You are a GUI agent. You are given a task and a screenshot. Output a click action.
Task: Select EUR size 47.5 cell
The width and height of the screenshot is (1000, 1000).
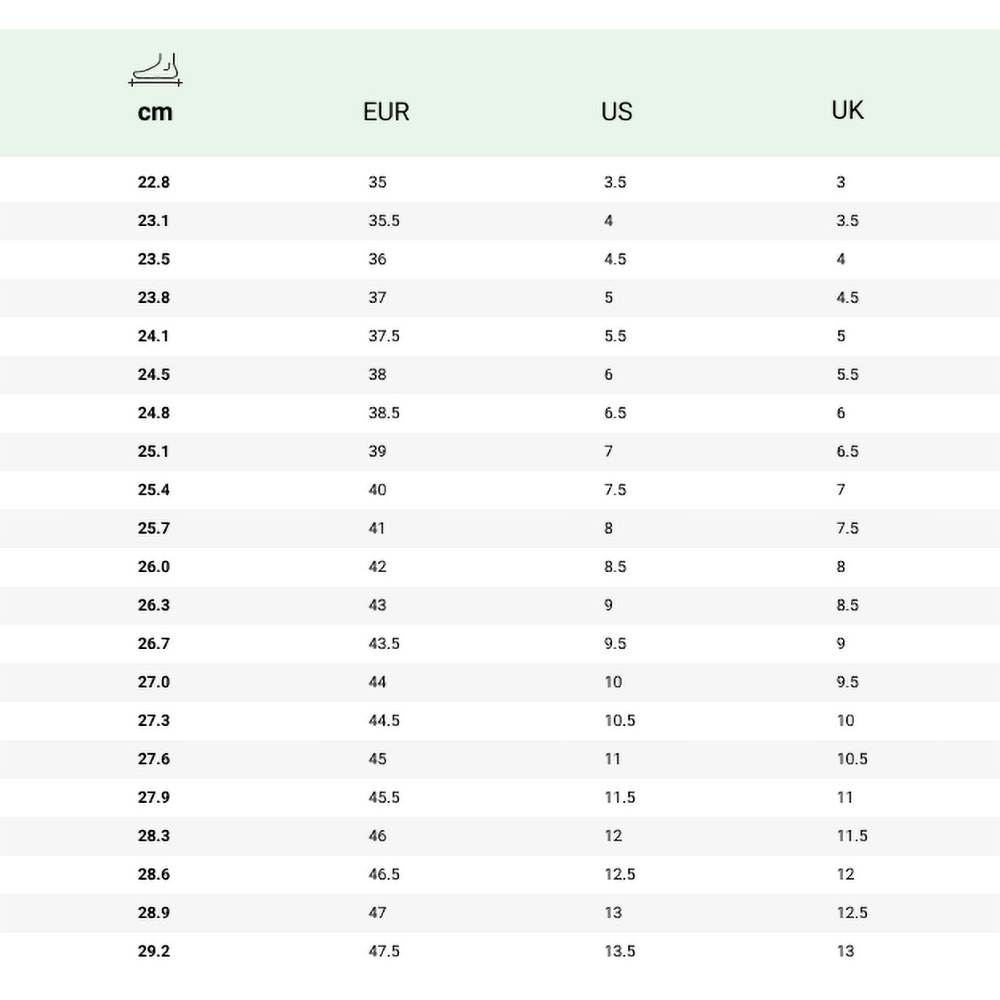(x=384, y=951)
